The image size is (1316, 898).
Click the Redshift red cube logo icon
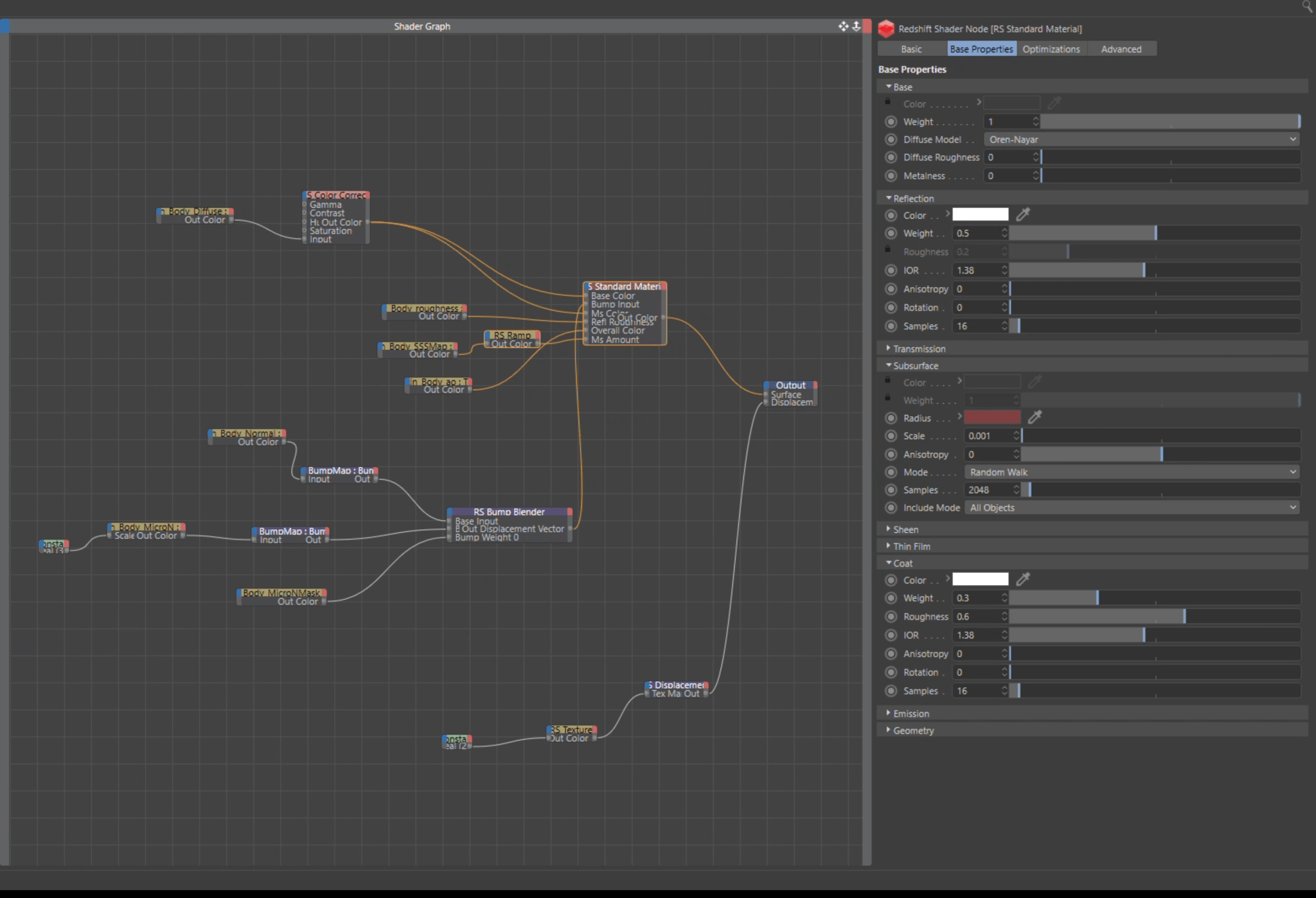[886, 29]
